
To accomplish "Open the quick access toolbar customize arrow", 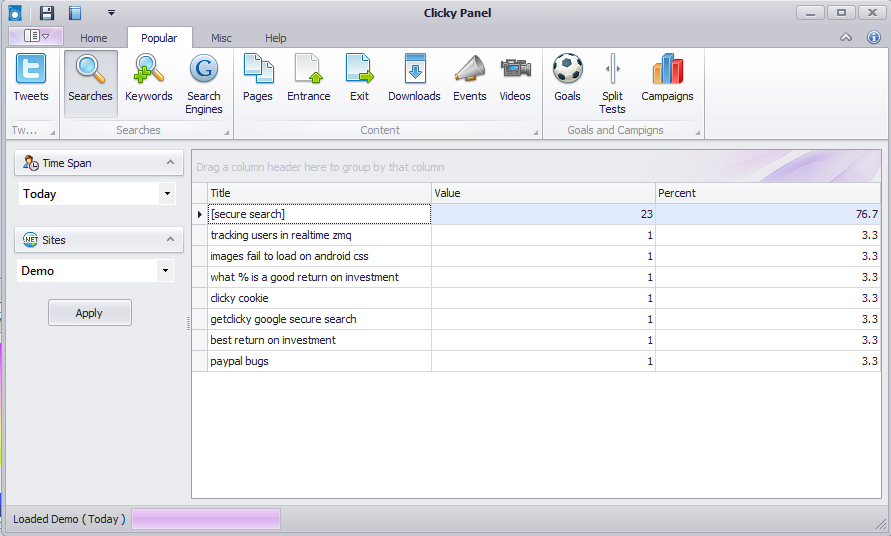I will 111,13.
